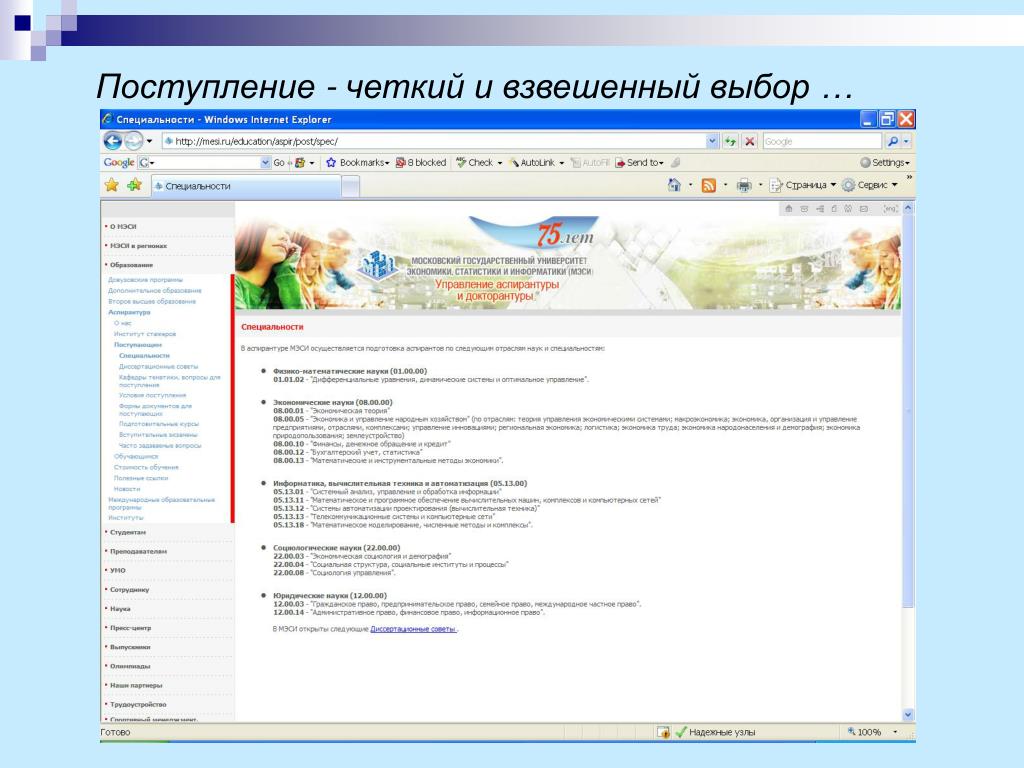
Task: Open Студентам sidebar section
Action: 128,532
